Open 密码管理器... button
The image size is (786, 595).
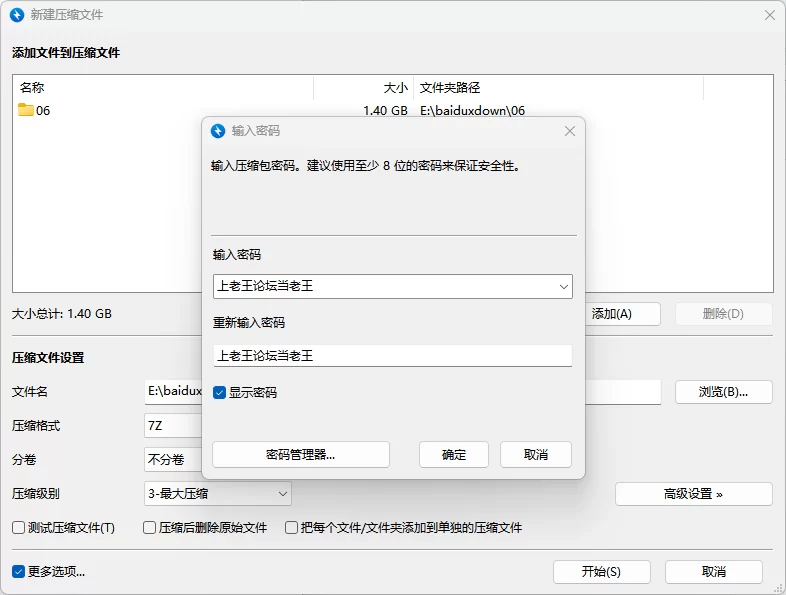pyautogui.click(x=301, y=455)
